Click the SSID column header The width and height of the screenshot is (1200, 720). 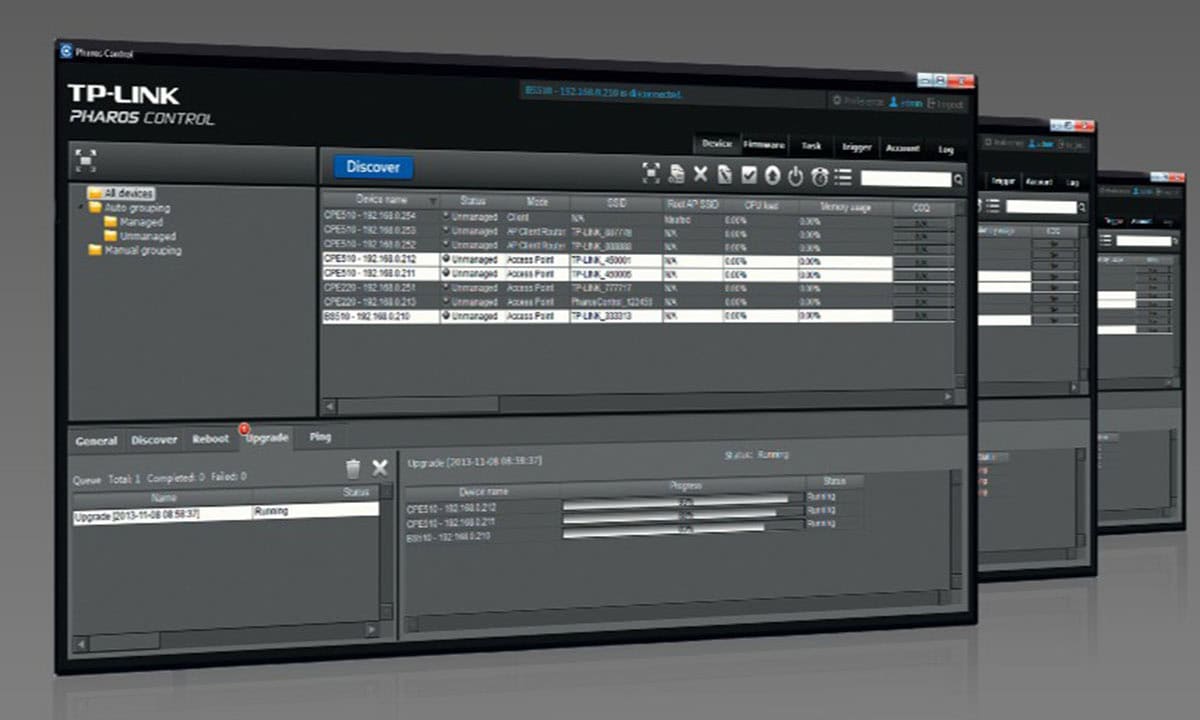coord(616,203)
